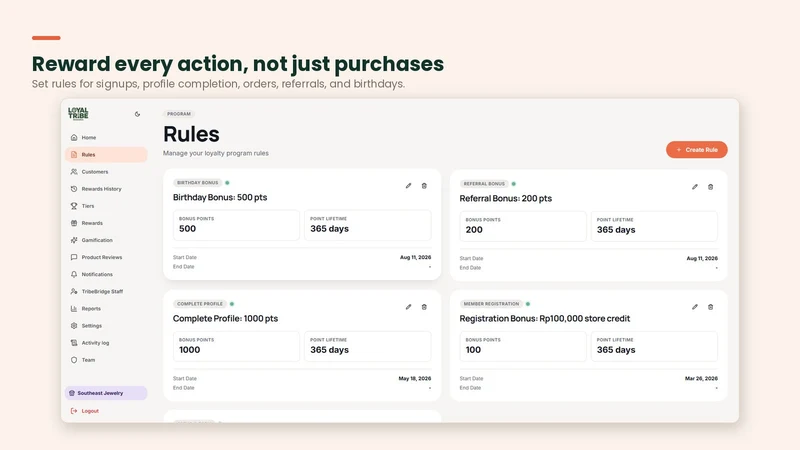Image resolution: width=800 pixels, height=450 pixels.
Task: Click the bonus points value 500
Action: pyautogui.click(x=187, y=229)
